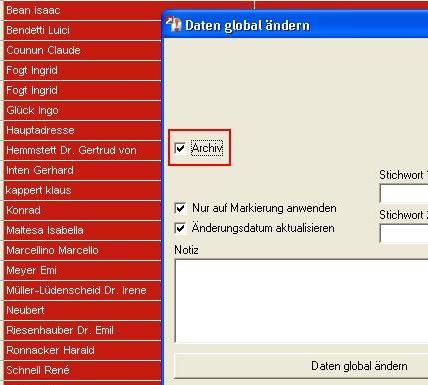
Task: Select Müller-Lüdenscheid Dr. Irene row
Action: pos(82,290)
